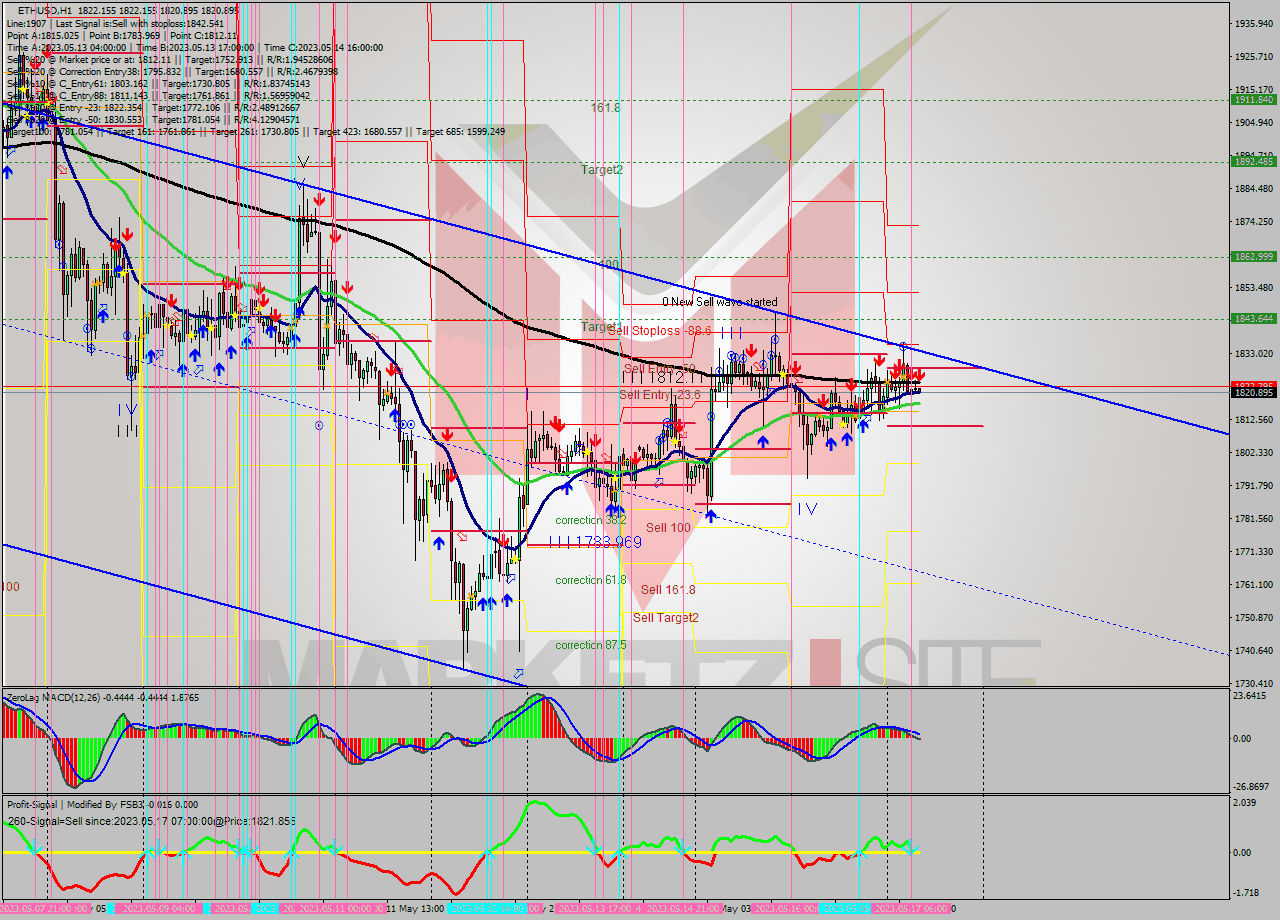Select the 'III 1783.969' wave label

point(595,542)
